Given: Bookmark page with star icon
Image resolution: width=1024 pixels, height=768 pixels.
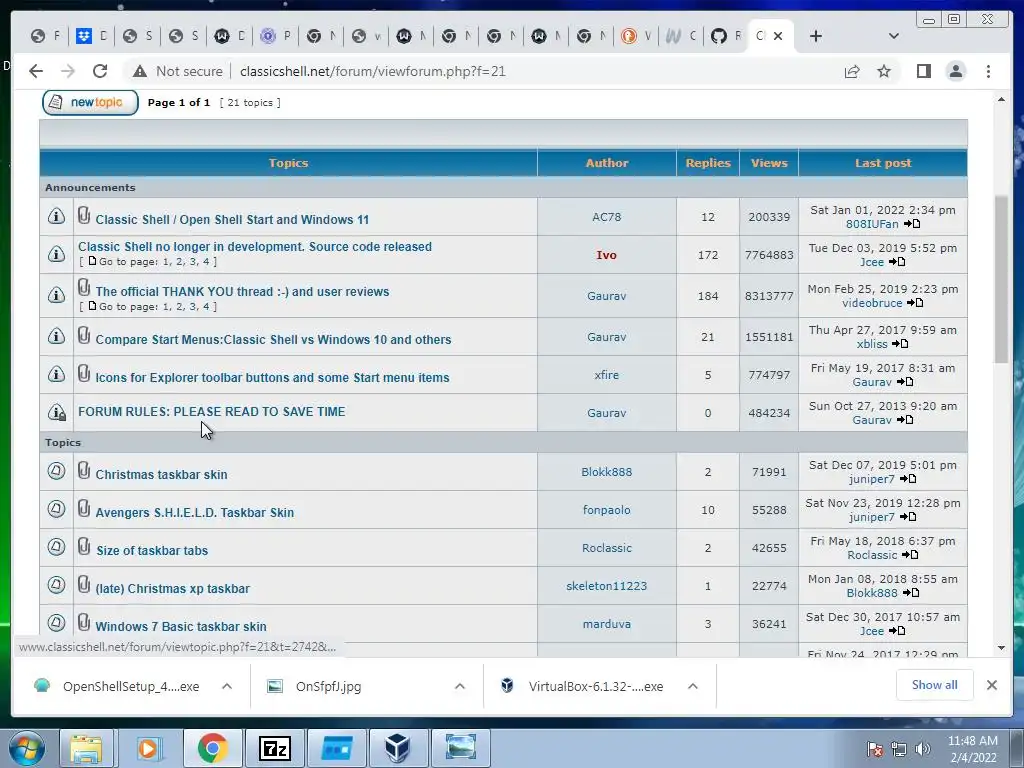Looking at the screenshot, I should [x=884, y=71].
